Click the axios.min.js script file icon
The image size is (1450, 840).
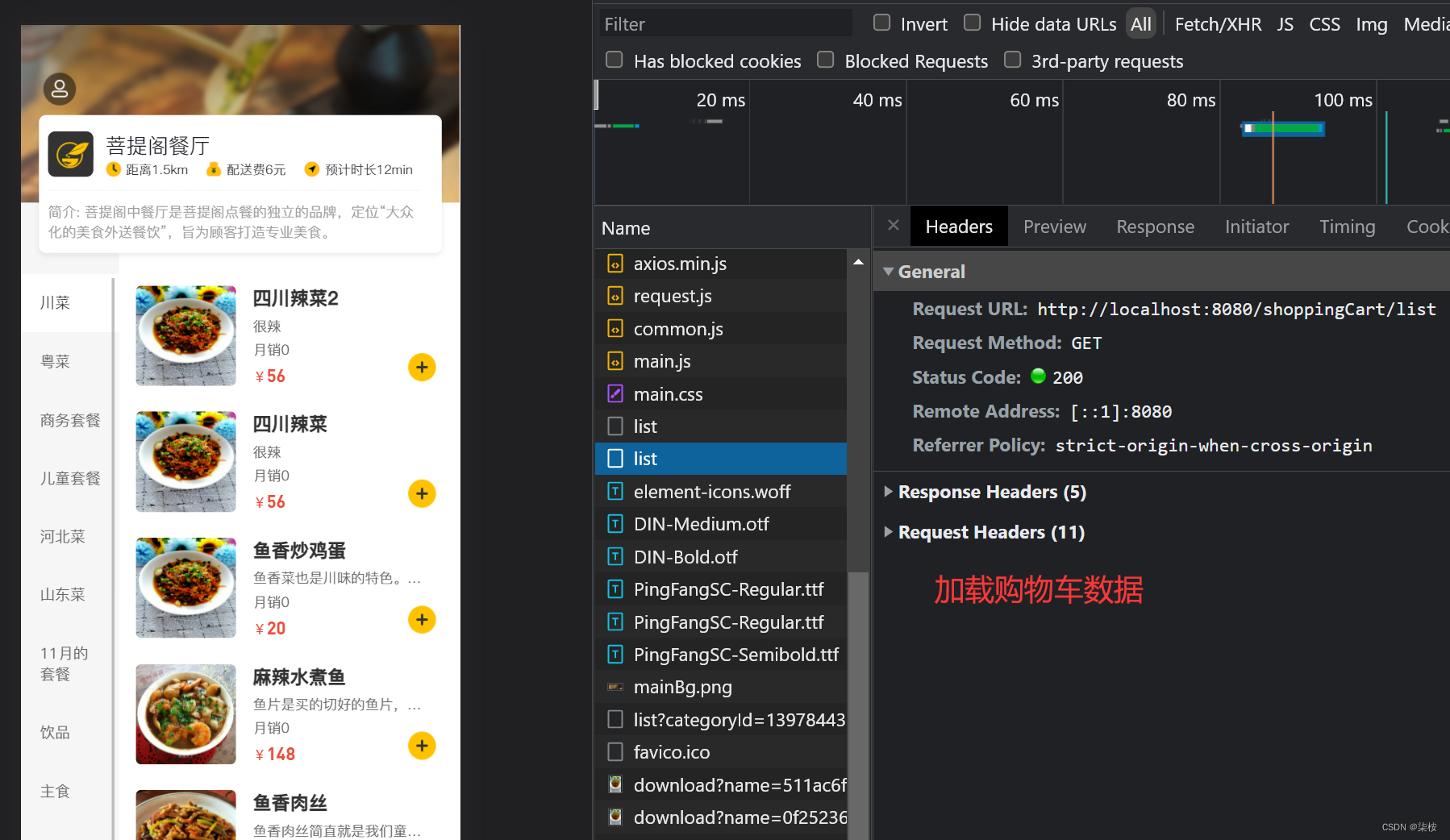click(615, 264)
